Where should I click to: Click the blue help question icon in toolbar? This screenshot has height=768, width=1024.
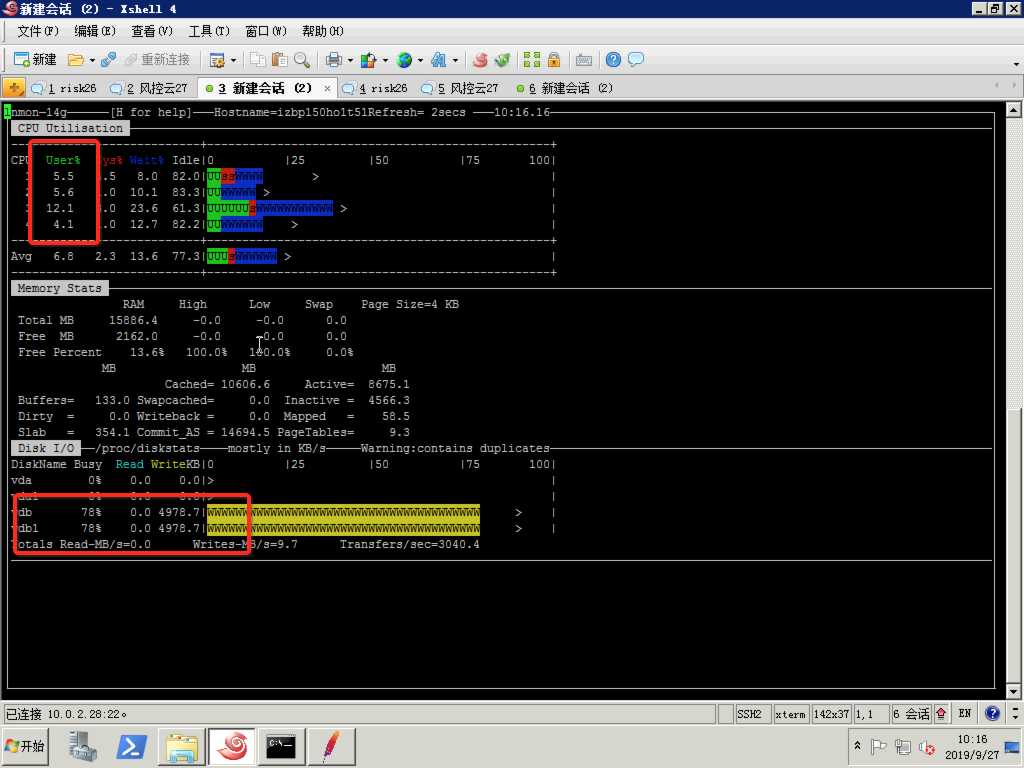613,60
